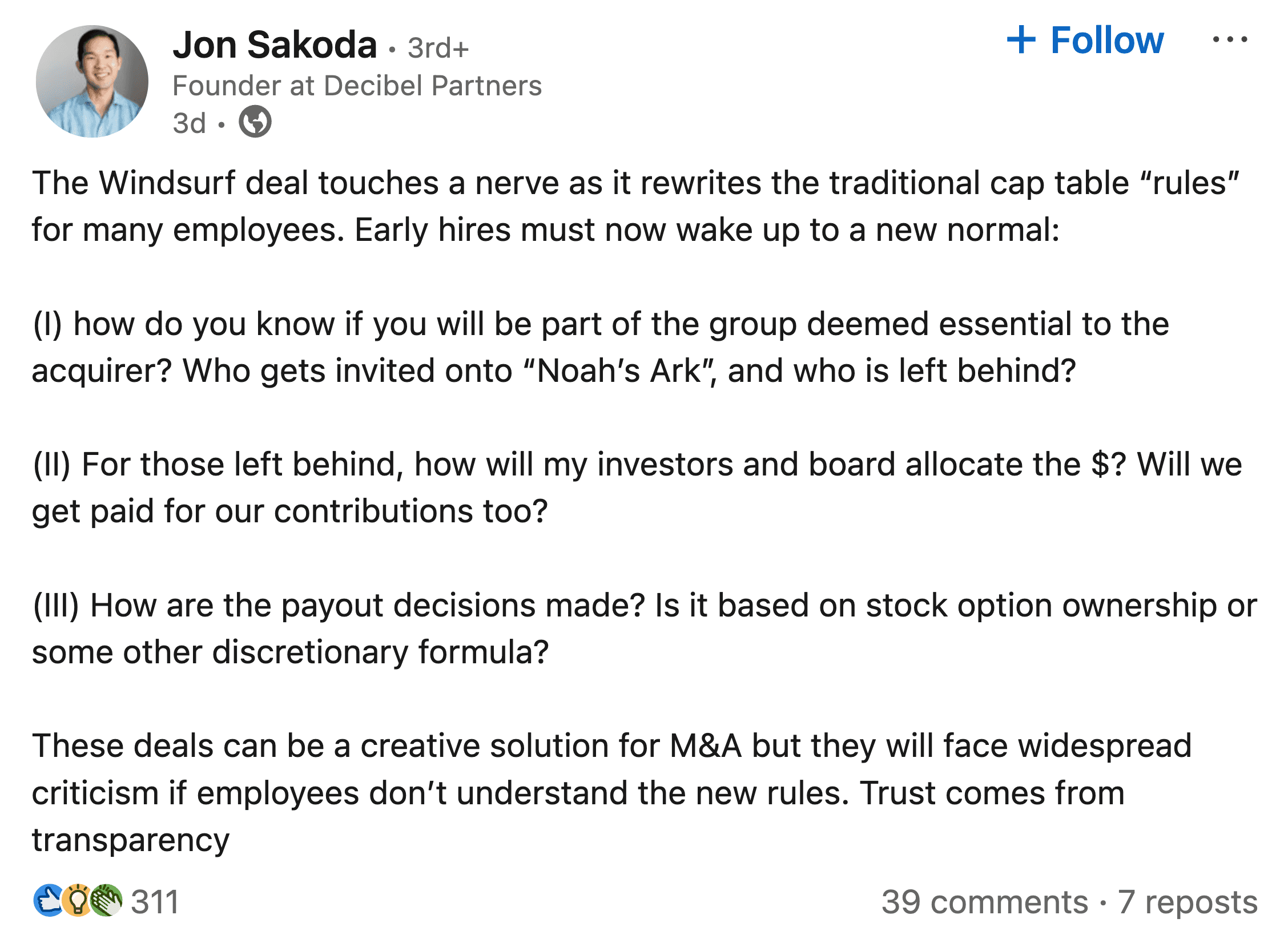Click the closing paragraph about transparency
Image resolution: width=1288 pixels, height=935 pixels.
(x=611, y=793)
